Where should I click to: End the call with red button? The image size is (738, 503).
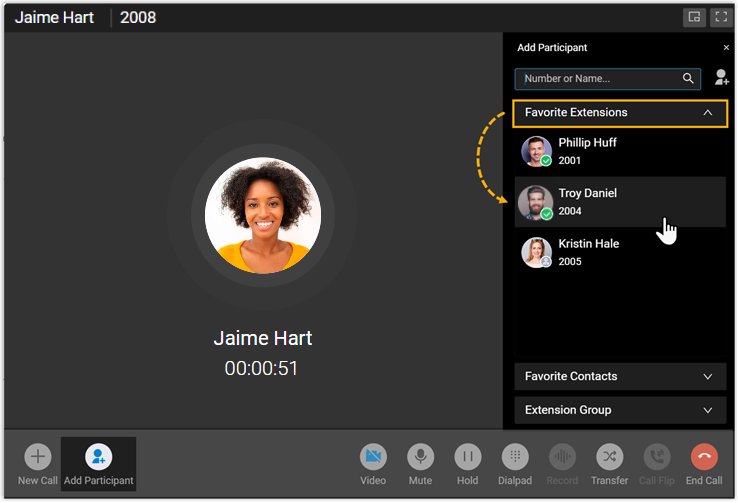(704, 456)
